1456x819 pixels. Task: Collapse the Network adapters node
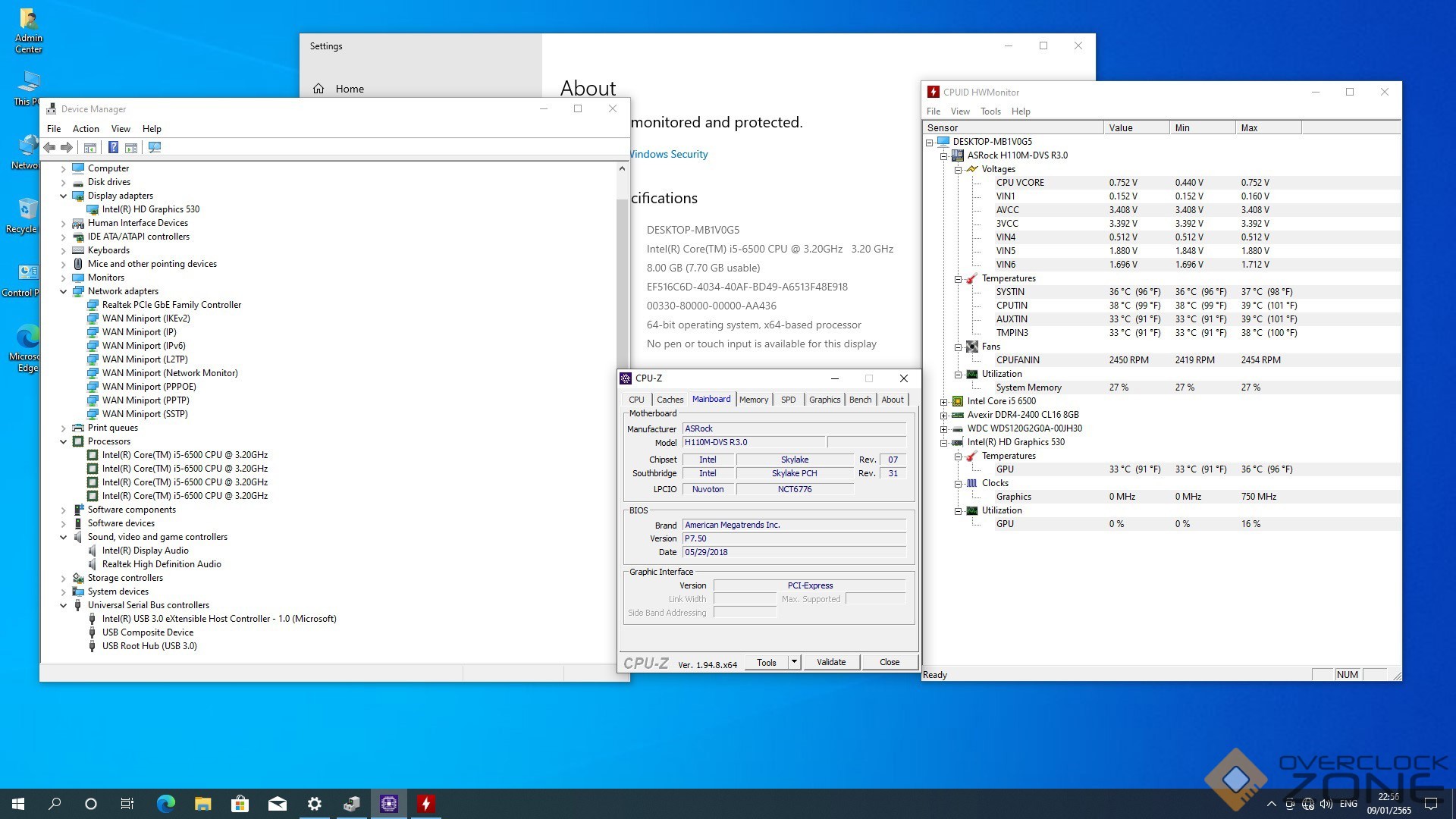(64, 291)
